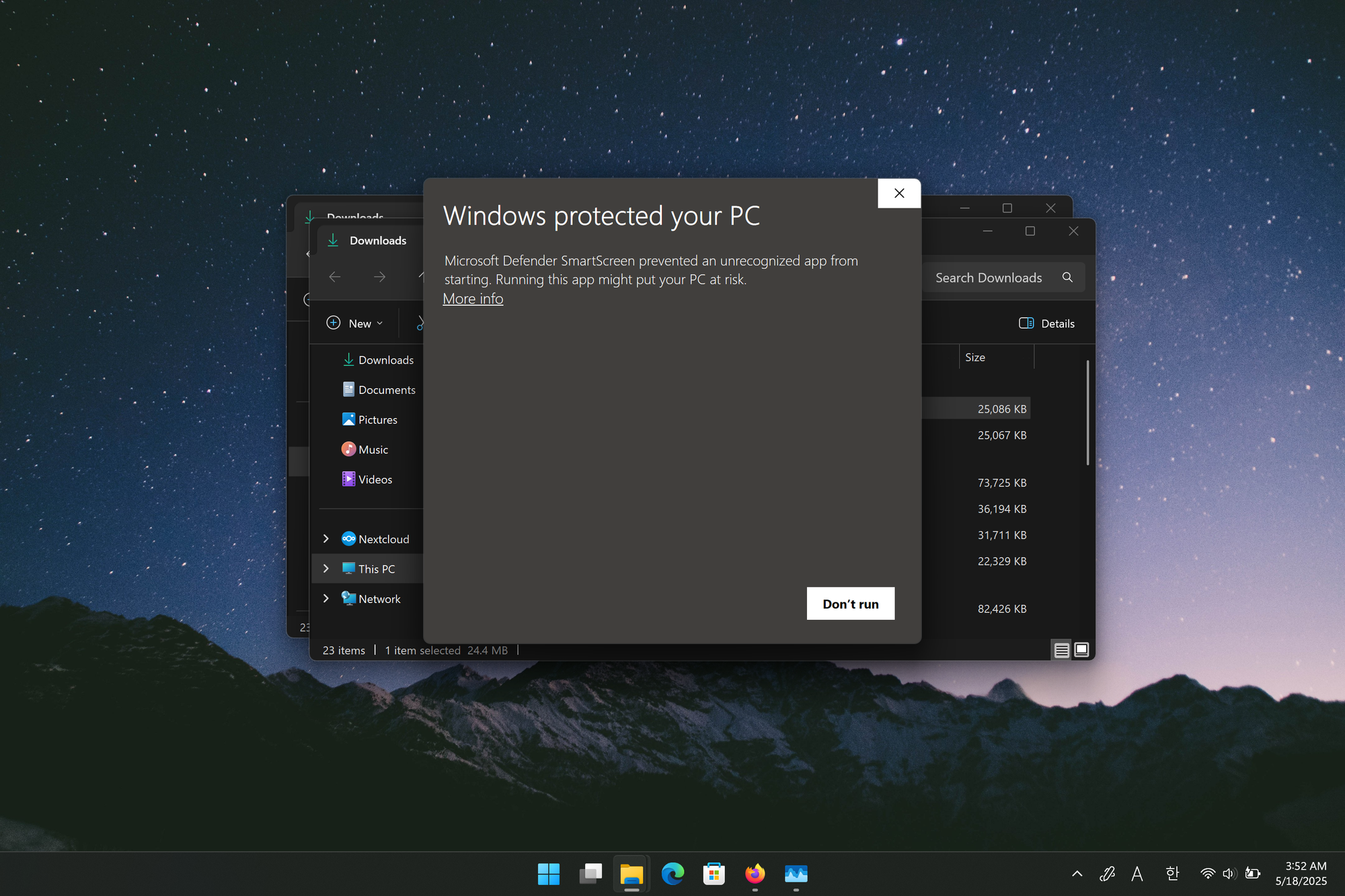1345x896 pixels.
Task: Open the pen menu in the tray
Action: click(1107, 874)
